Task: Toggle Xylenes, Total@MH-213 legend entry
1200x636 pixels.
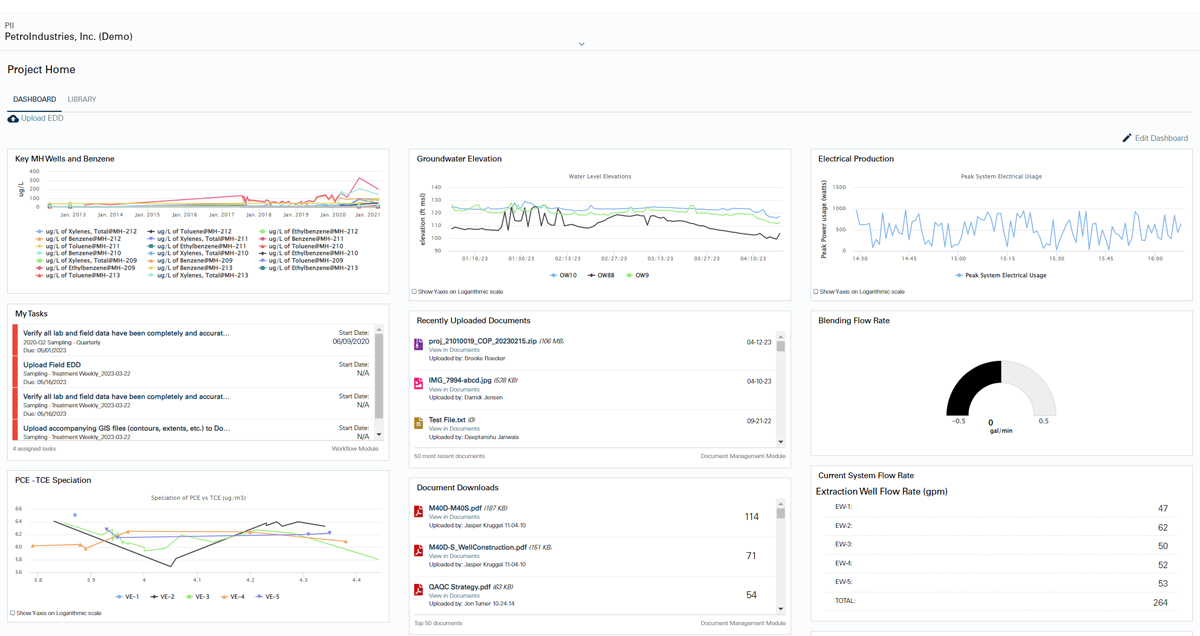Action: coord(198,275)
